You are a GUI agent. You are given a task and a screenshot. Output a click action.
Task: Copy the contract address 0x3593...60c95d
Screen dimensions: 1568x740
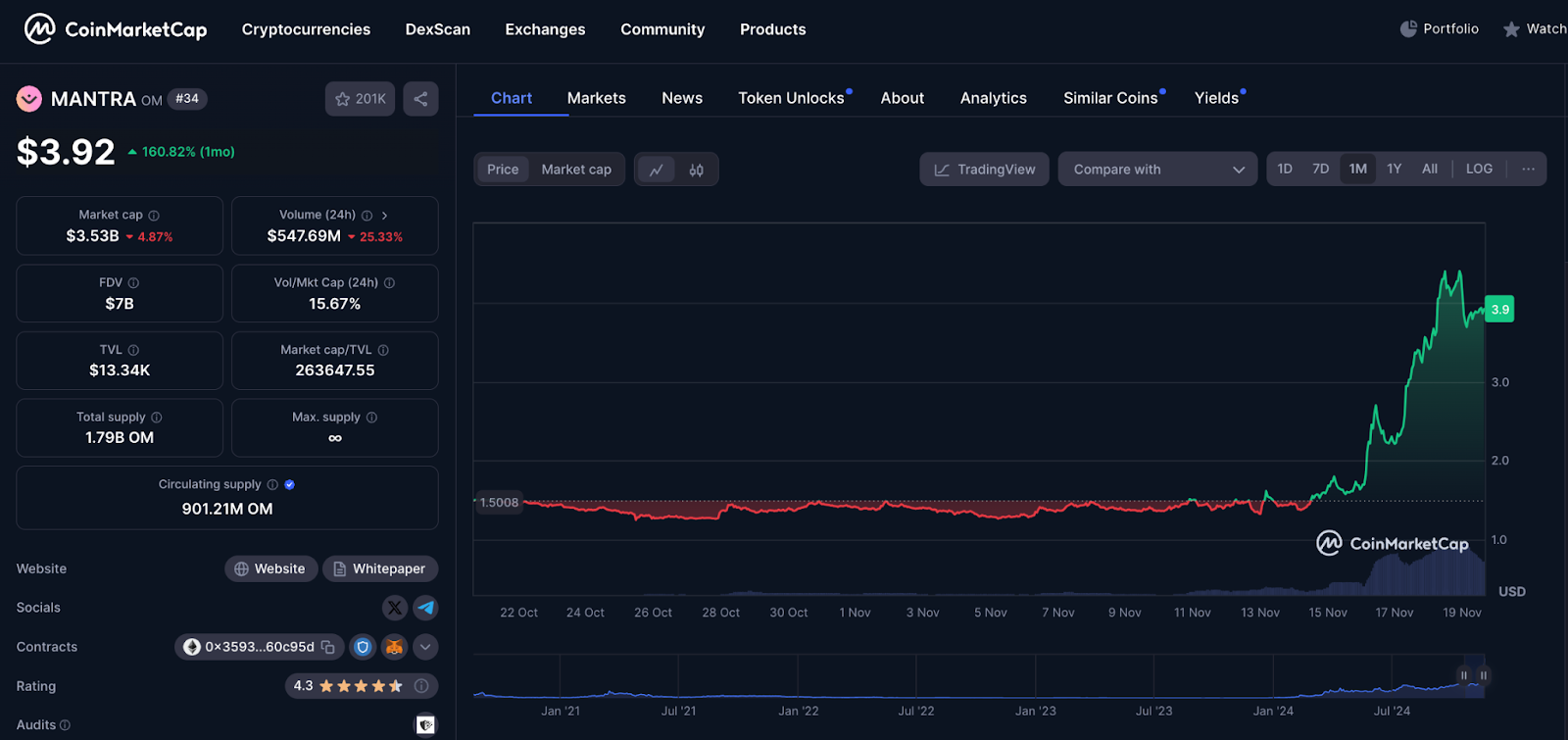click(328, 647)
